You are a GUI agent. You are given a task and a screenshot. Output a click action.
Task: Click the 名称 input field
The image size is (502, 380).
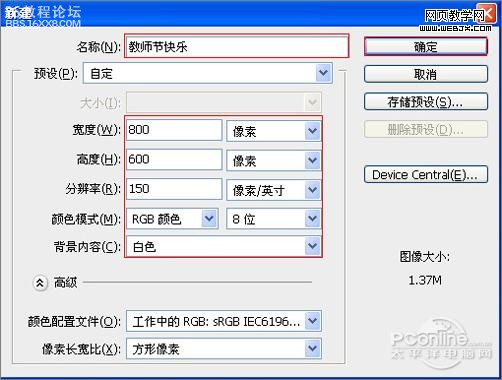[x=237, y=46]
